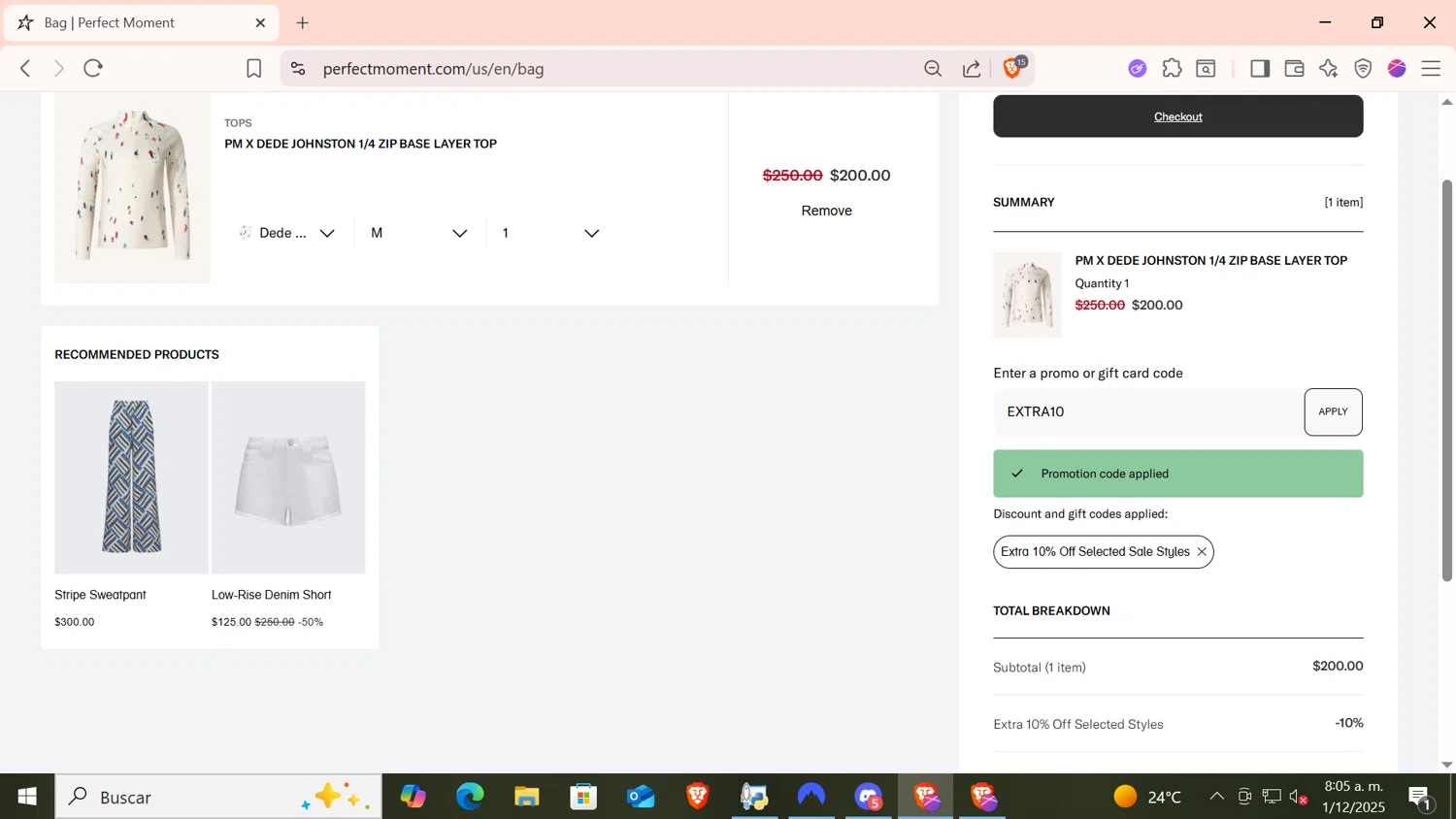Launch Microsoft Edge from taskbar
The width and height of the screenshot is (1456, 819).
tap(470, 797)
